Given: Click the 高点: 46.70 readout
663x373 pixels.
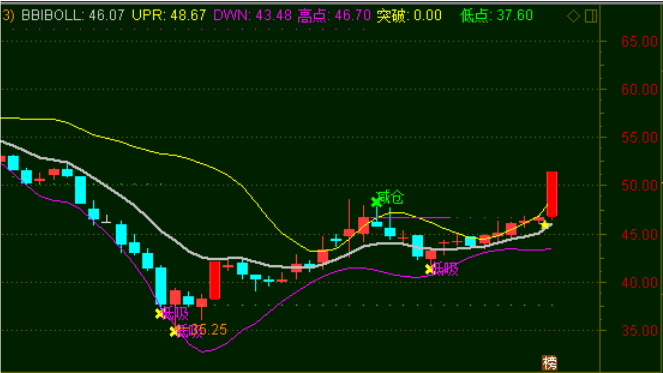Looking at the screenshot, I should coord(334,16).
